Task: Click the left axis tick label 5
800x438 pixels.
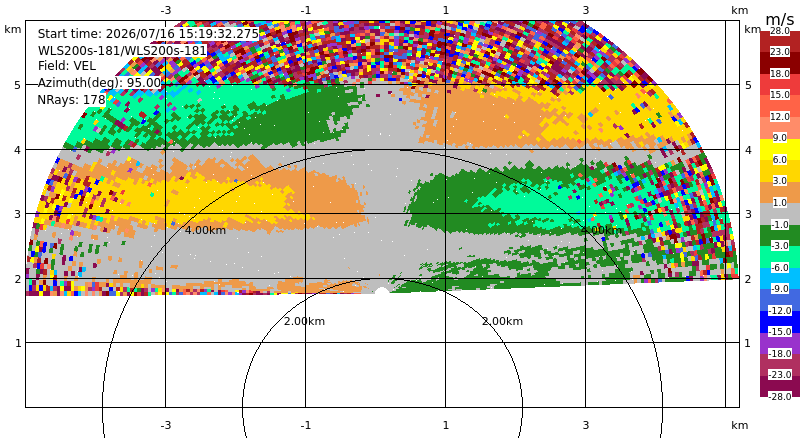Action: point(18,85)
